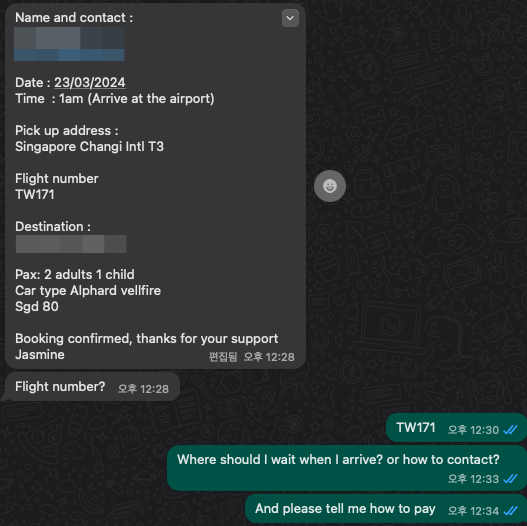The height and width of the screenshot is (526, 527).
Task: Open the message options chevron on booking message
Action: click(290, 18)
